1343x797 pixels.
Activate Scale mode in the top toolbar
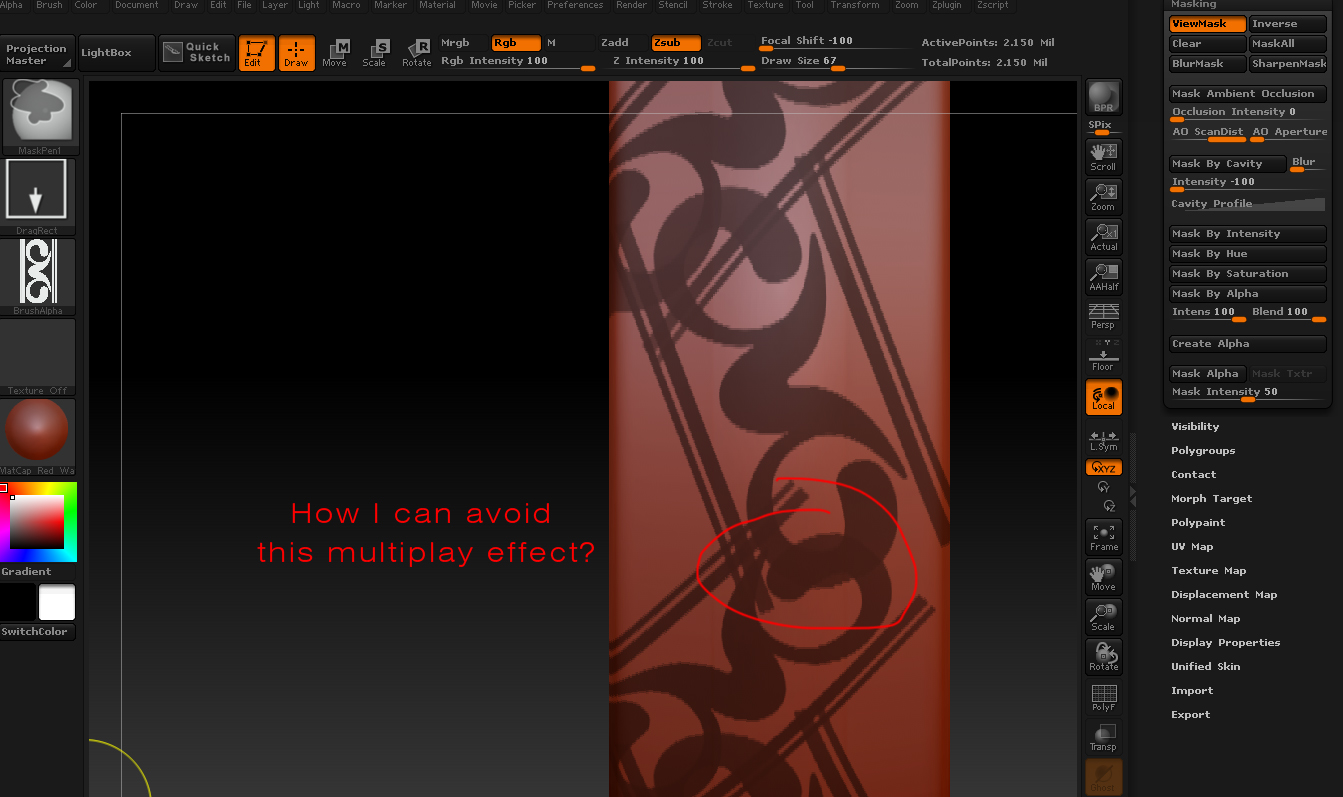click(375, 53)
